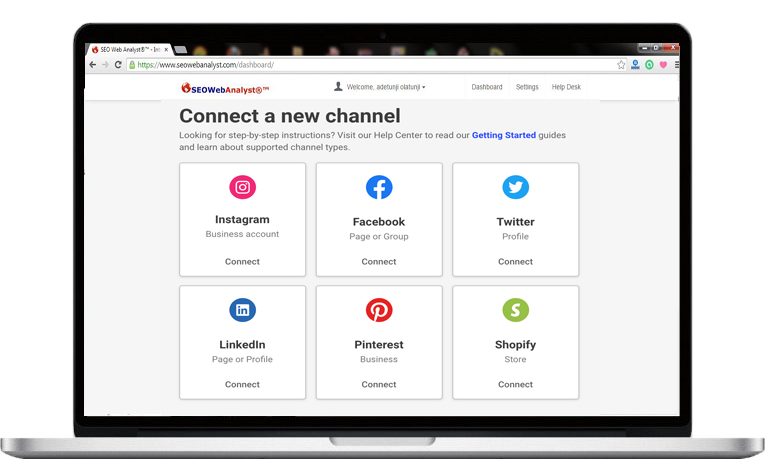Connect the Twitter profile
This screenshot has width=765, height=459.
(516, 261)
